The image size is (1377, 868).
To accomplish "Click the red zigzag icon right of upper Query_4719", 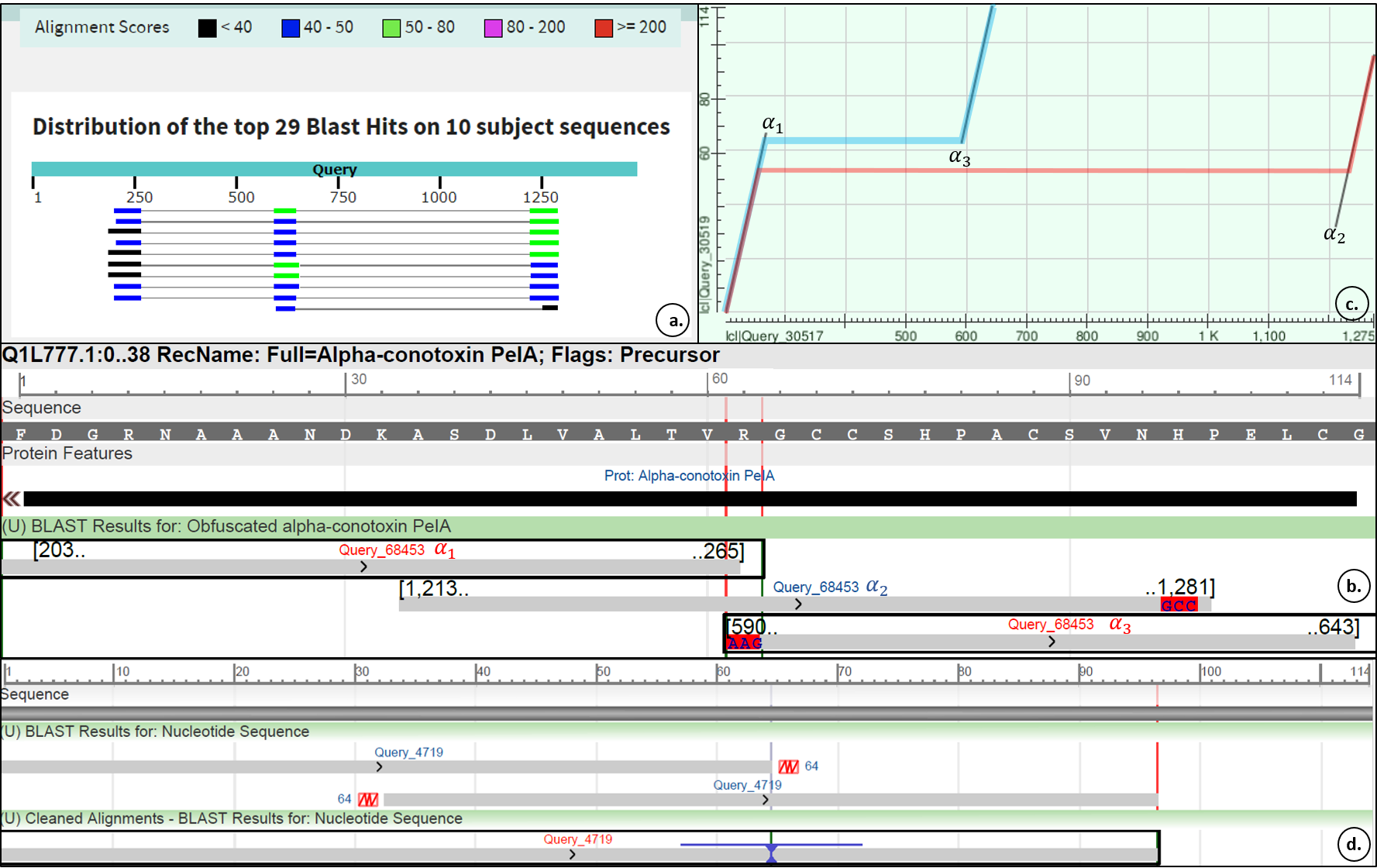I will [x=788, y=766].
